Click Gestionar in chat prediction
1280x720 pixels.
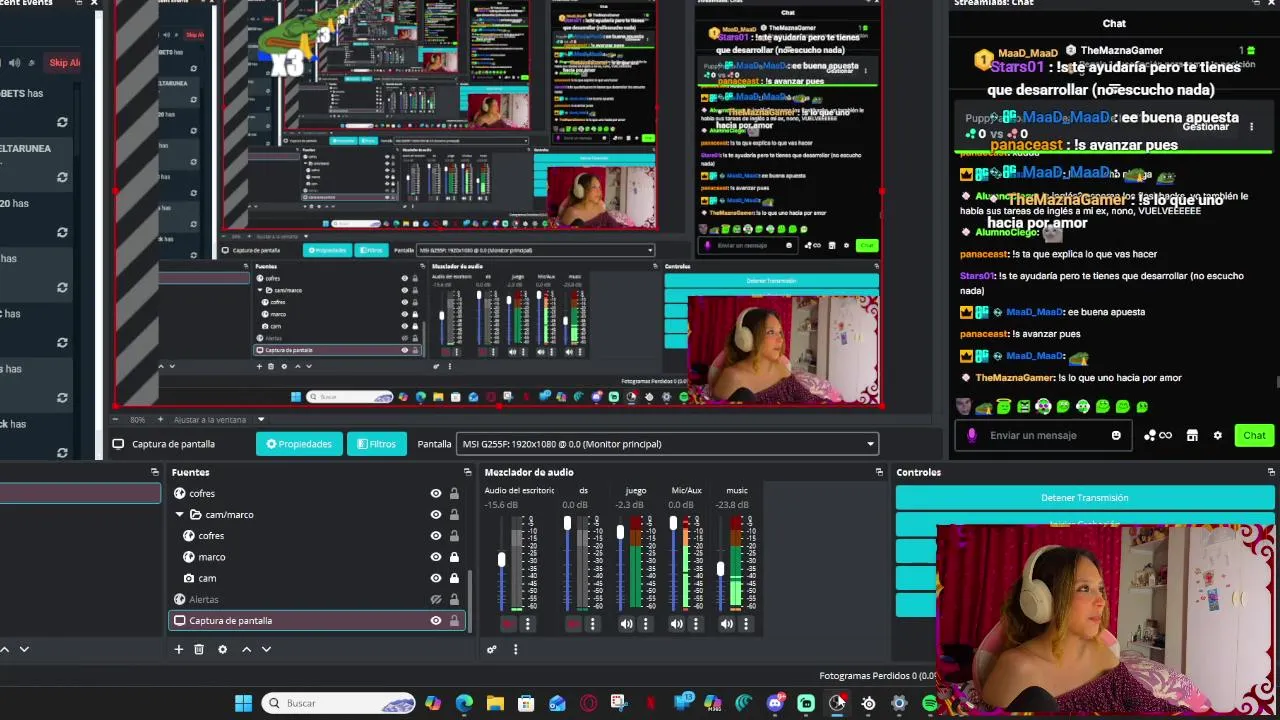[x=1206, y=127]
